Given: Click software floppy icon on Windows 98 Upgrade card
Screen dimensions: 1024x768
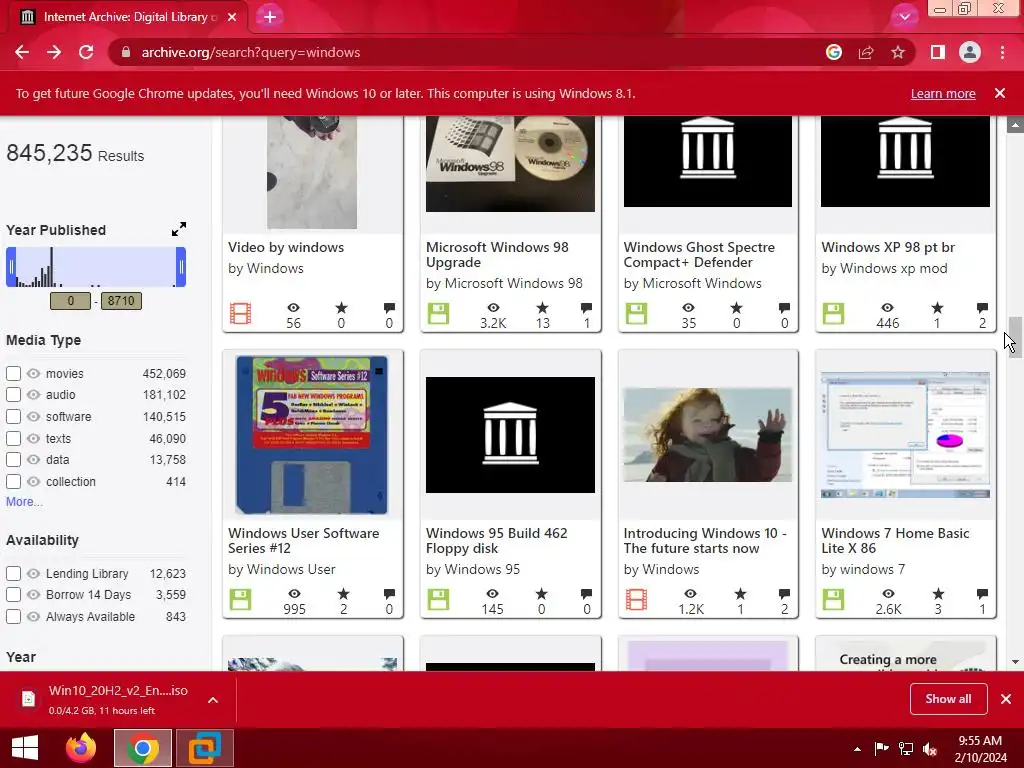Looking at the screenshot, I should coord(438,313).
